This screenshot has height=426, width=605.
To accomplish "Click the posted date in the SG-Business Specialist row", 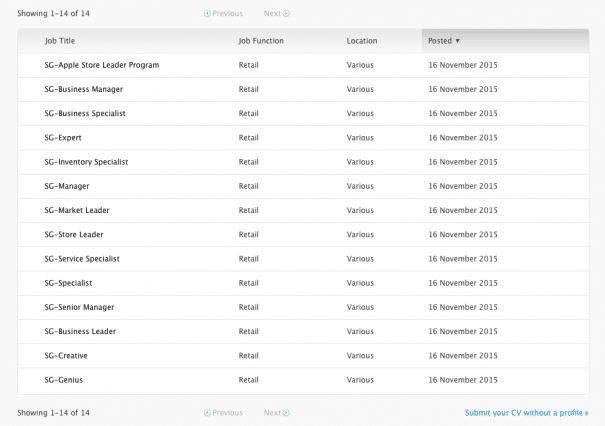I will 463,113.
